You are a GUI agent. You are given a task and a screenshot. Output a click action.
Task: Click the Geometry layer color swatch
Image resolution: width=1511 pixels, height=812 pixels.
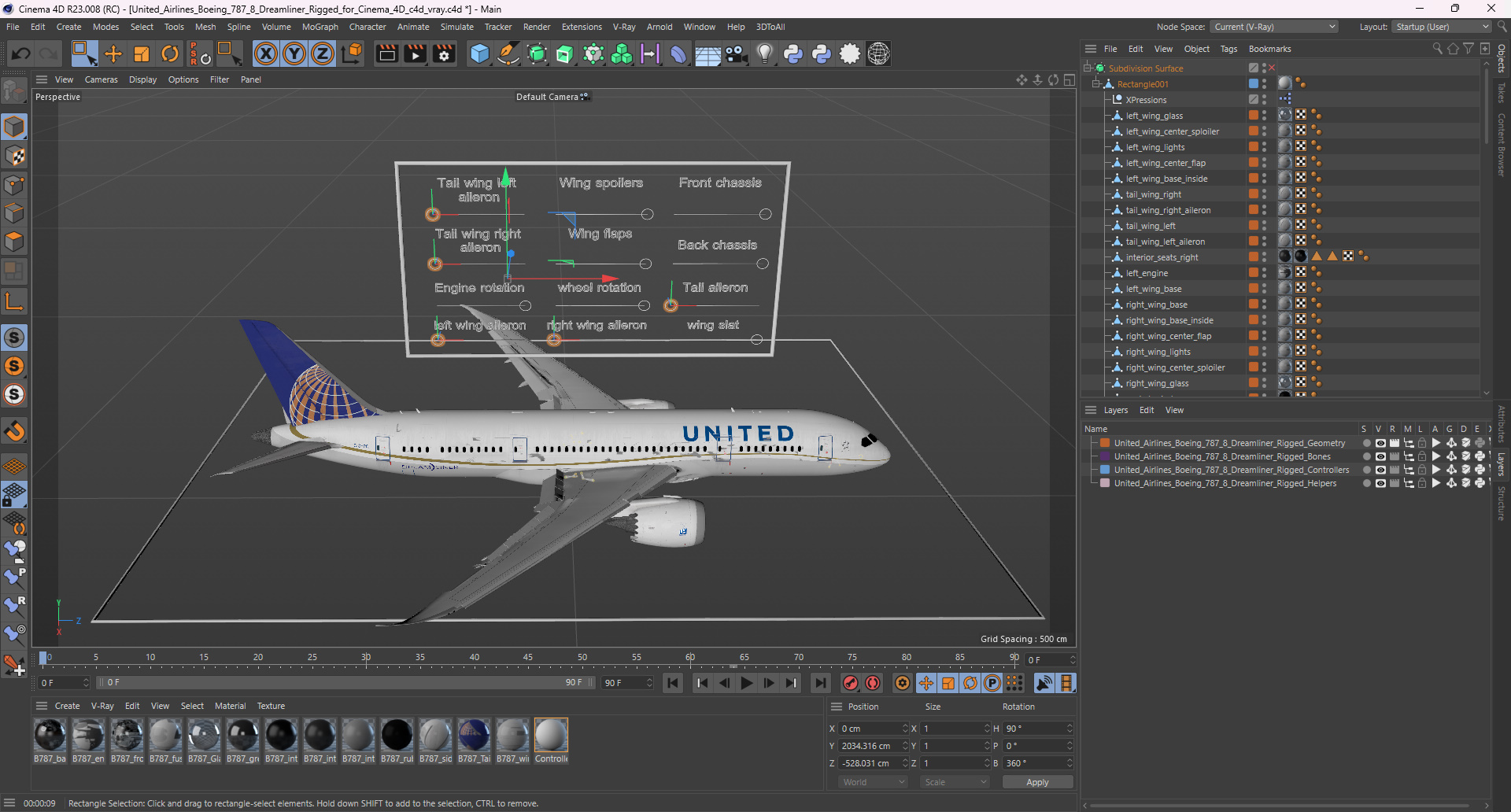pos(1105,443)
